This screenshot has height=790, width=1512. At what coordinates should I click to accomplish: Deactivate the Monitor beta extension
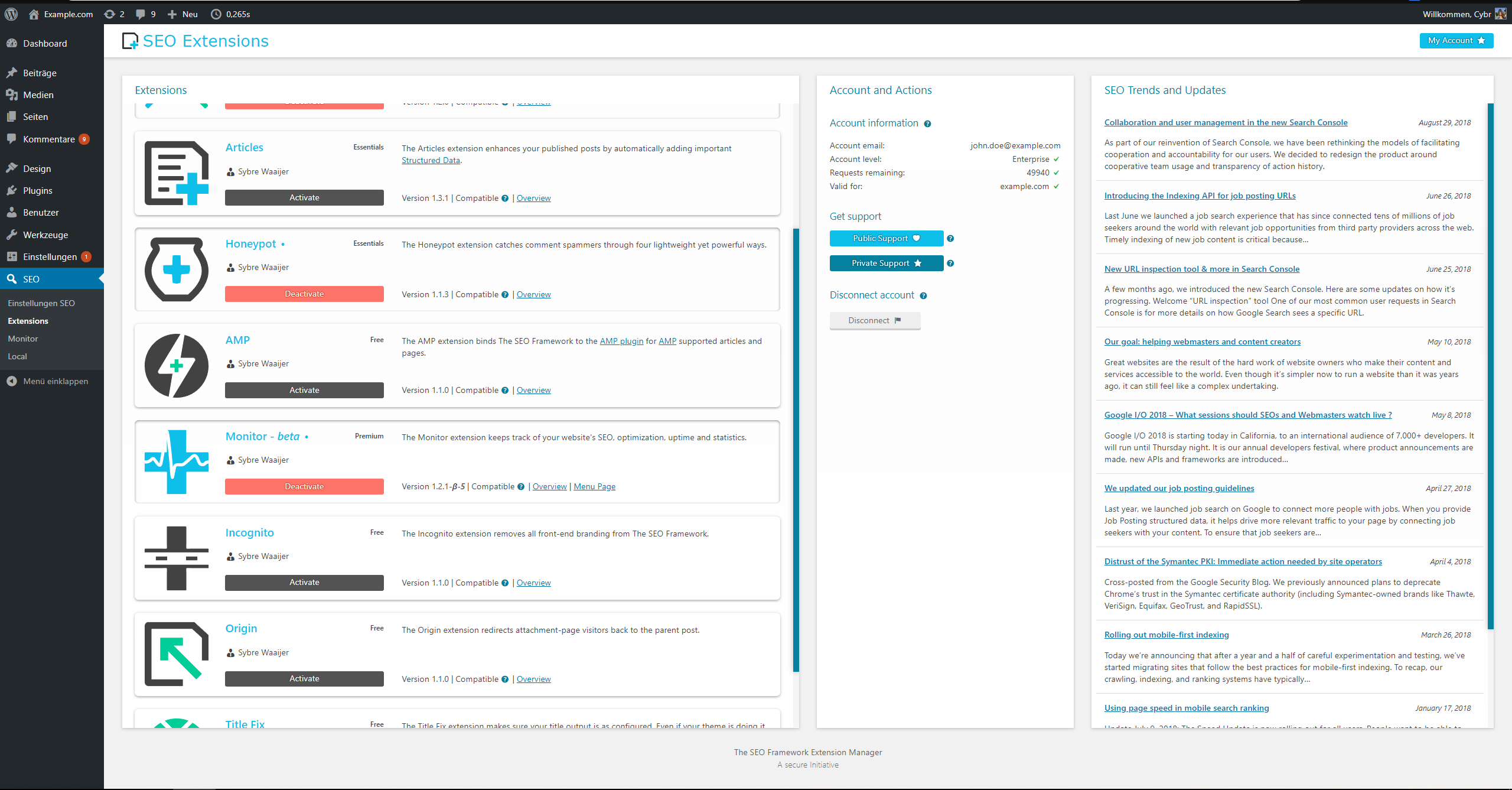coord(304,486)
